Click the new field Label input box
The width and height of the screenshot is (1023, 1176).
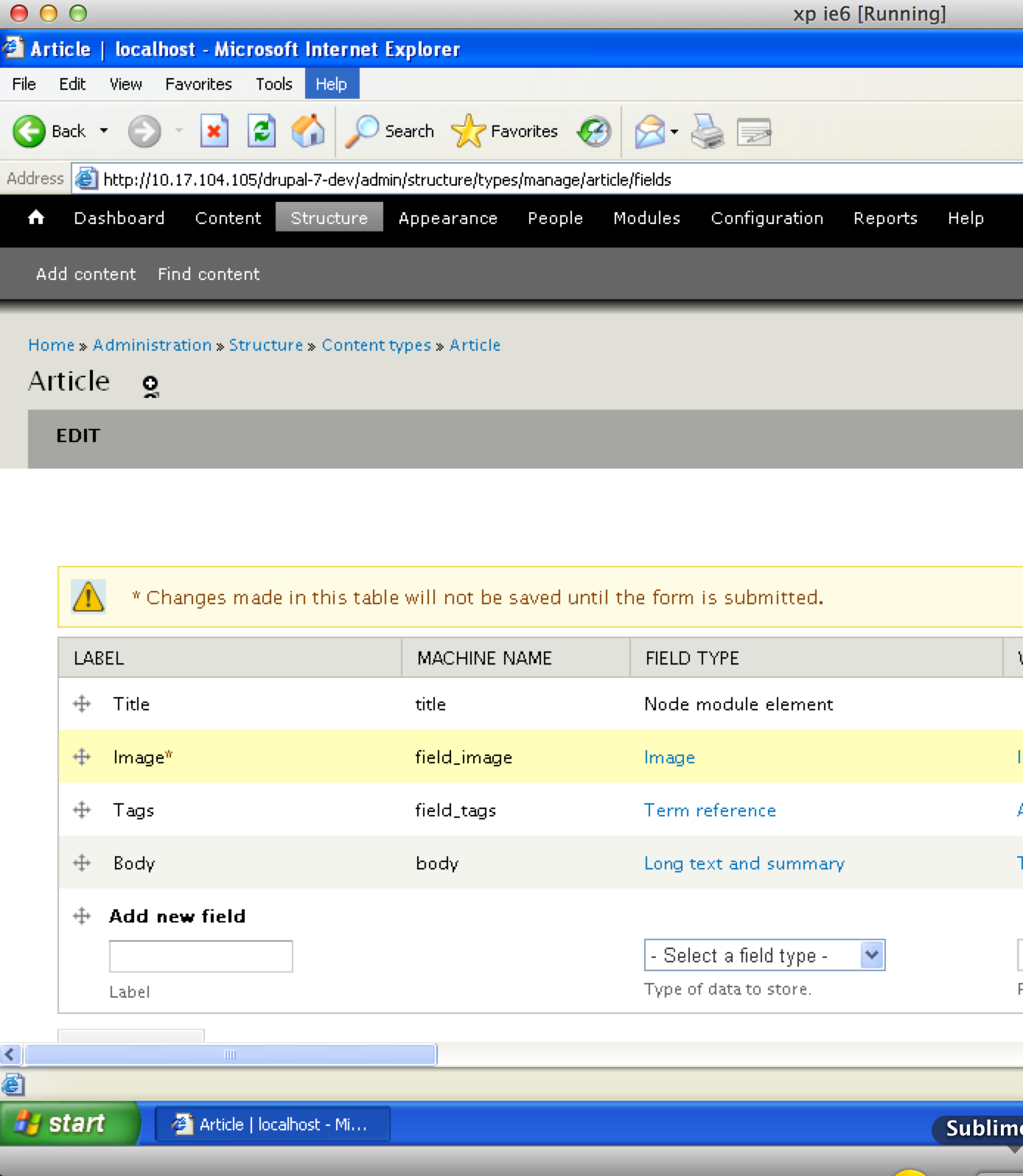click(201, 956)
